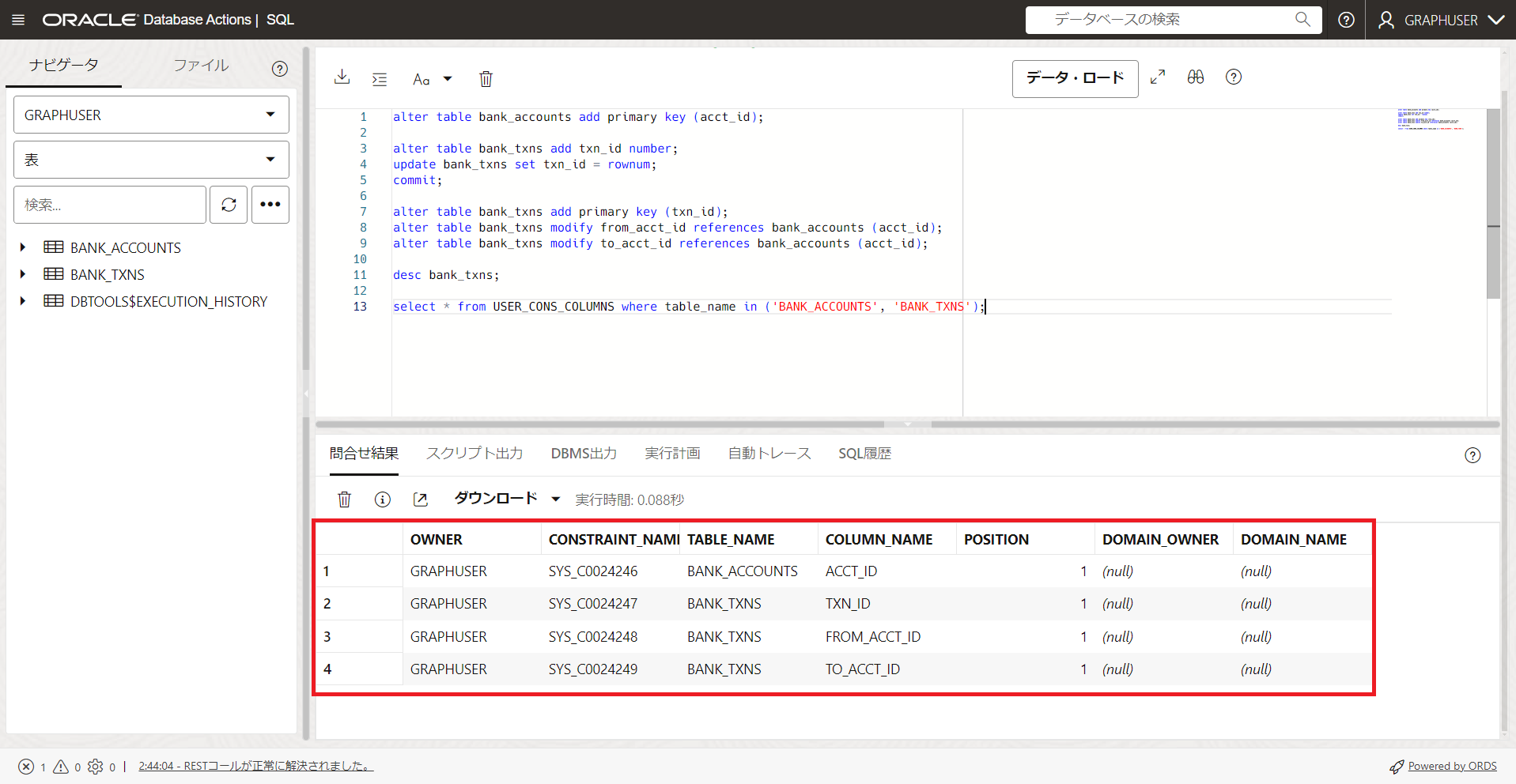Image resolution: width=1516 pixels, height=784 pixels.
Task: Open the GRAPHUSER schema dropdown
Action: (151, 115)
